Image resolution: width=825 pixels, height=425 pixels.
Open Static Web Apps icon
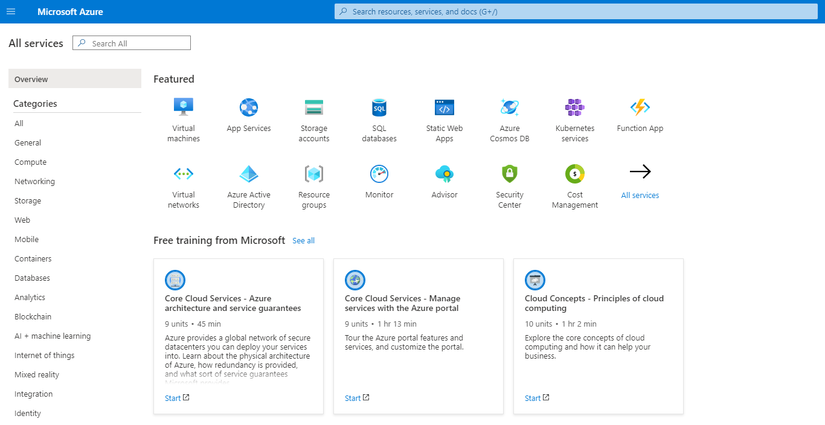pos(445,107)
